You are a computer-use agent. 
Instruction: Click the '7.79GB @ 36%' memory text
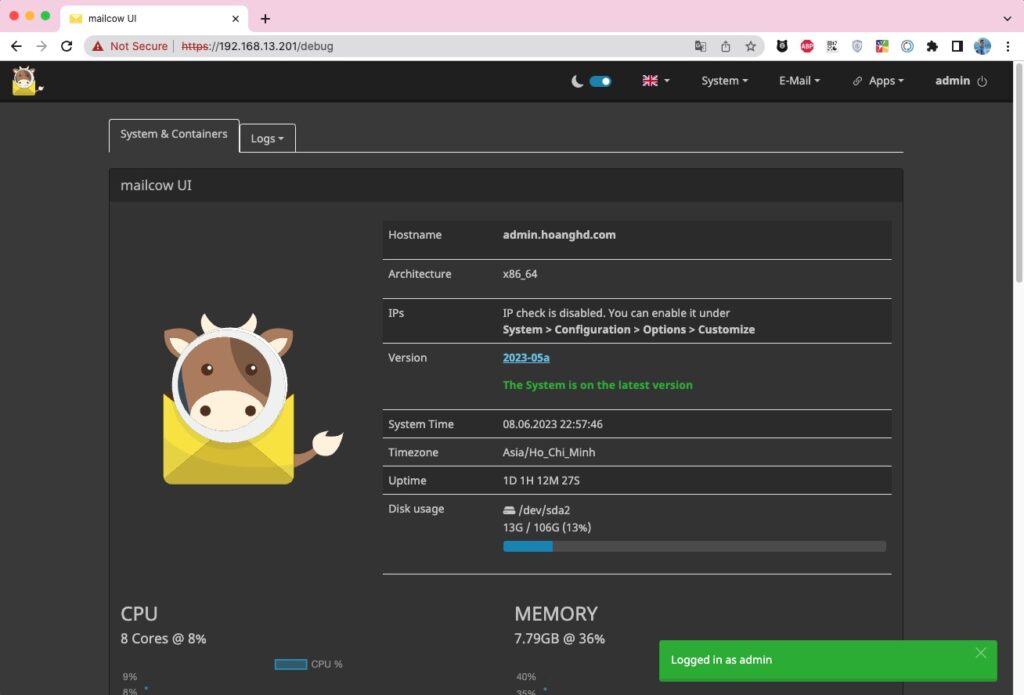click(x=559, y=638)
